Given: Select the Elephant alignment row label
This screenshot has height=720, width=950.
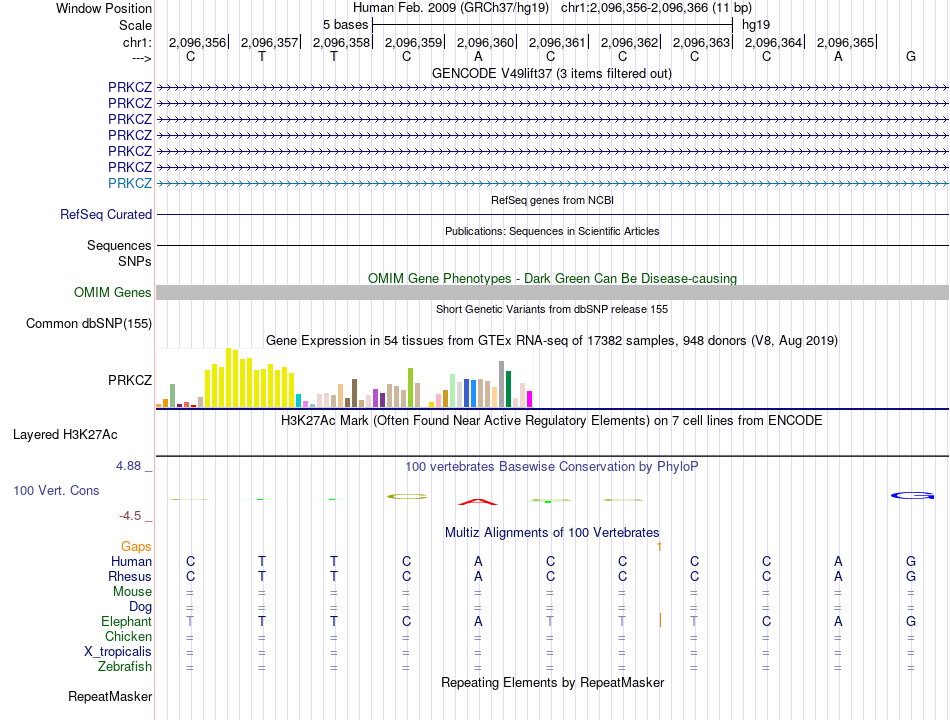Looking at the screenshot, I should click(126, 622).
